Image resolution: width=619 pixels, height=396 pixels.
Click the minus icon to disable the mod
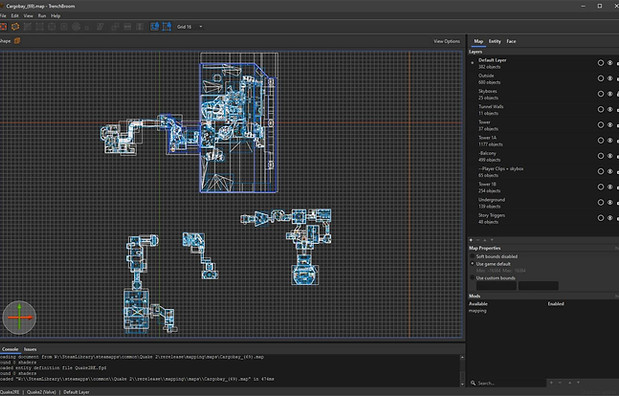coord(560,382)
